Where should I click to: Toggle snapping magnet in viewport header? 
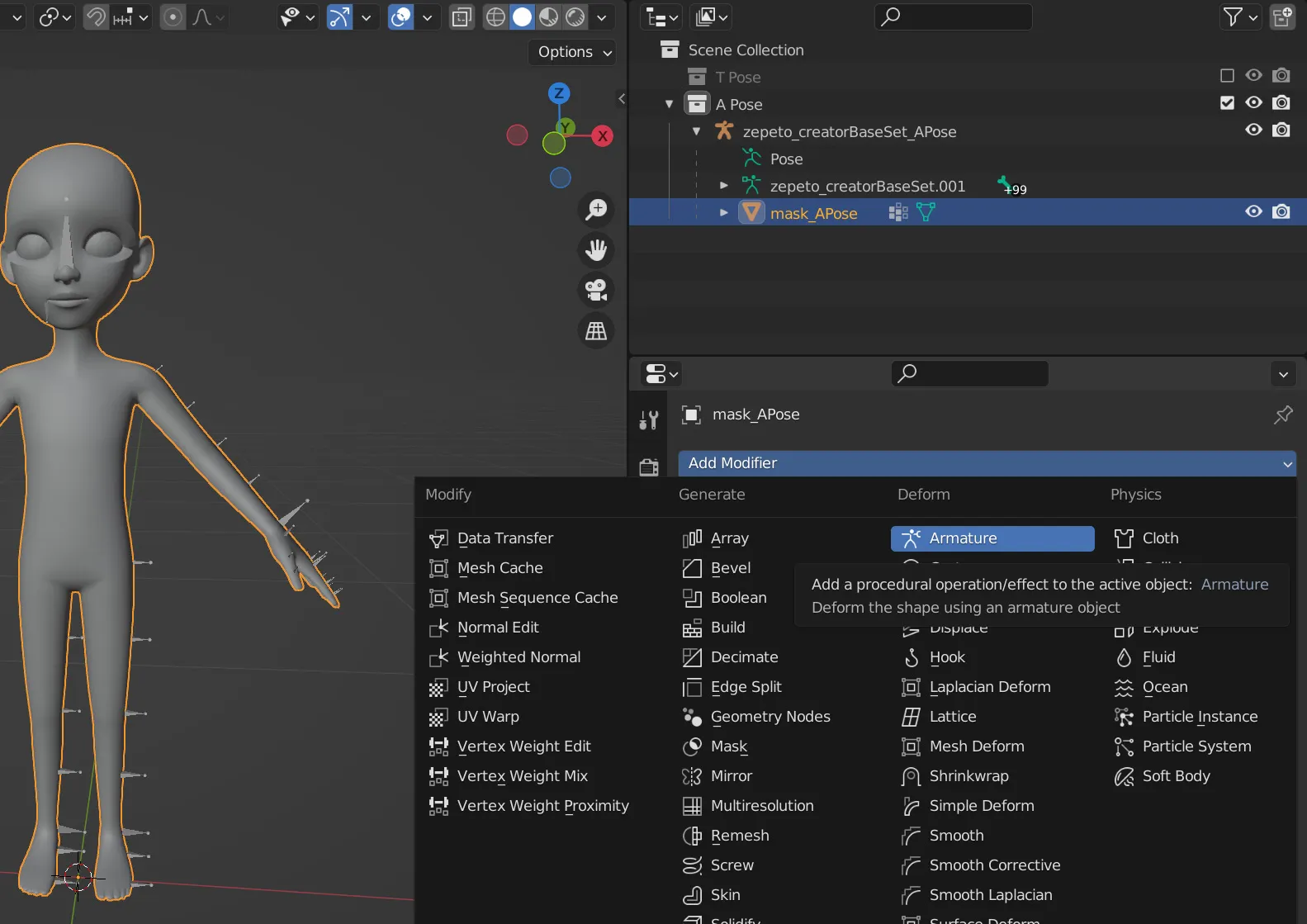click(96, 17)
